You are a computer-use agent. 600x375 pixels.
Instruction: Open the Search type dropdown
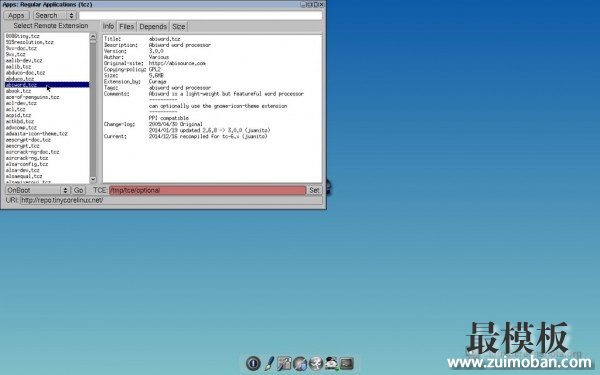pos(55,15)
